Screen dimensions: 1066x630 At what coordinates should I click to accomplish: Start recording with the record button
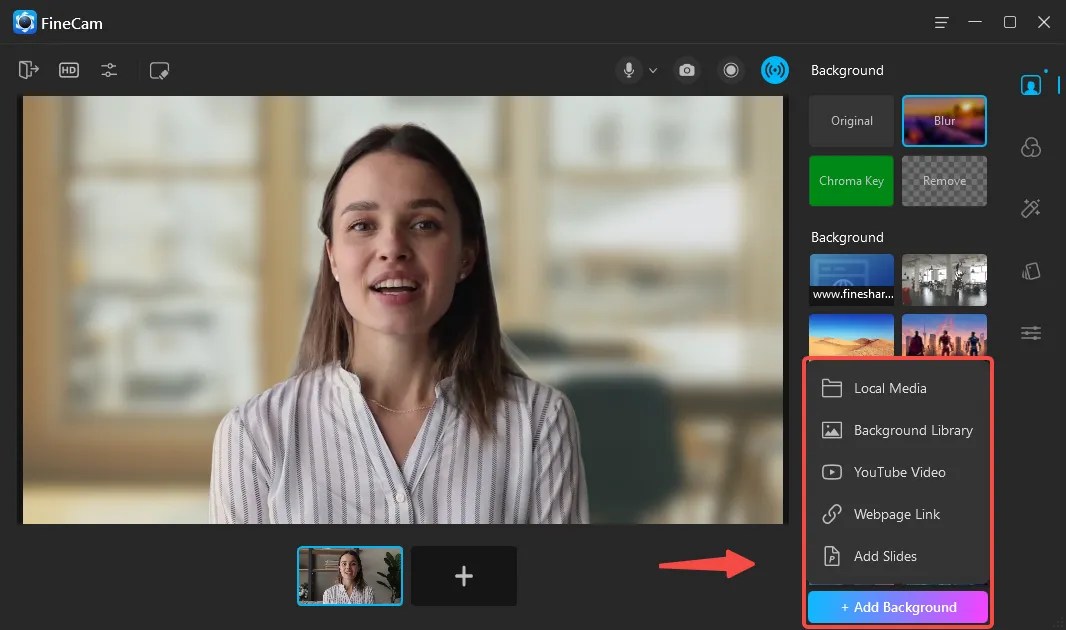(731, 70)
